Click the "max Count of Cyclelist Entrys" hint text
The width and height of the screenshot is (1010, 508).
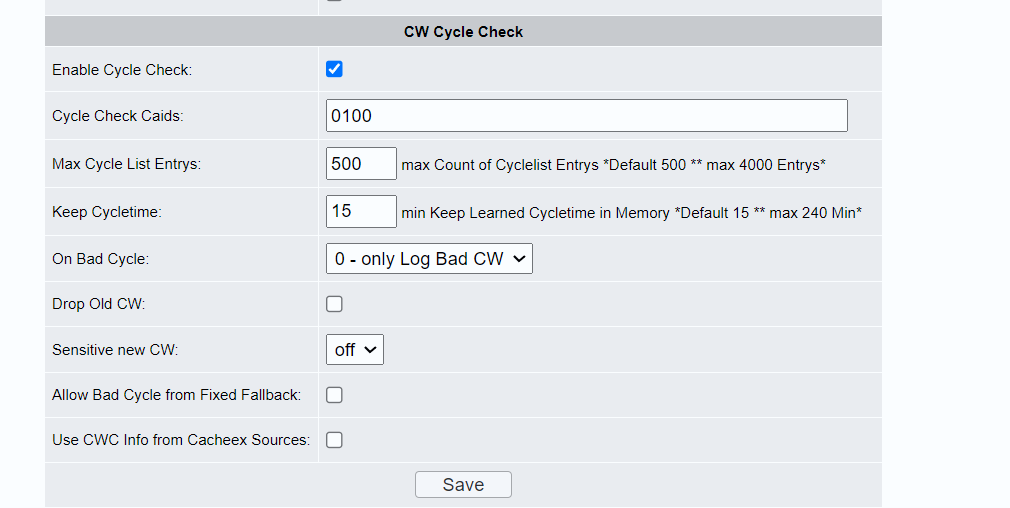tap(500, 165)
